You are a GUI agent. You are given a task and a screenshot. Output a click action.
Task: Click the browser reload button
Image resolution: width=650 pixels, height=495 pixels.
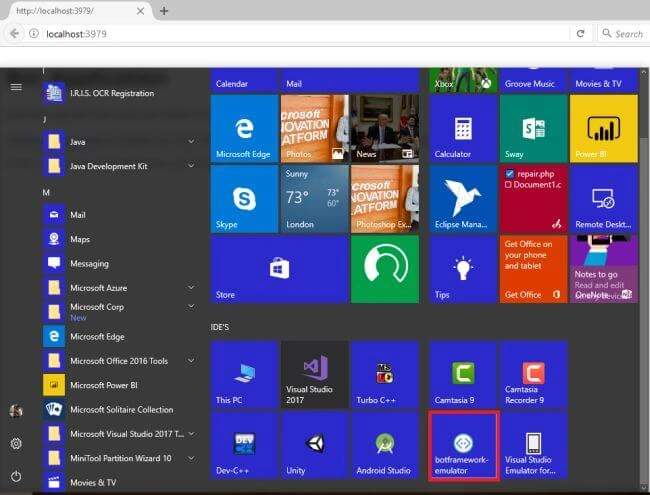point(580,34)
